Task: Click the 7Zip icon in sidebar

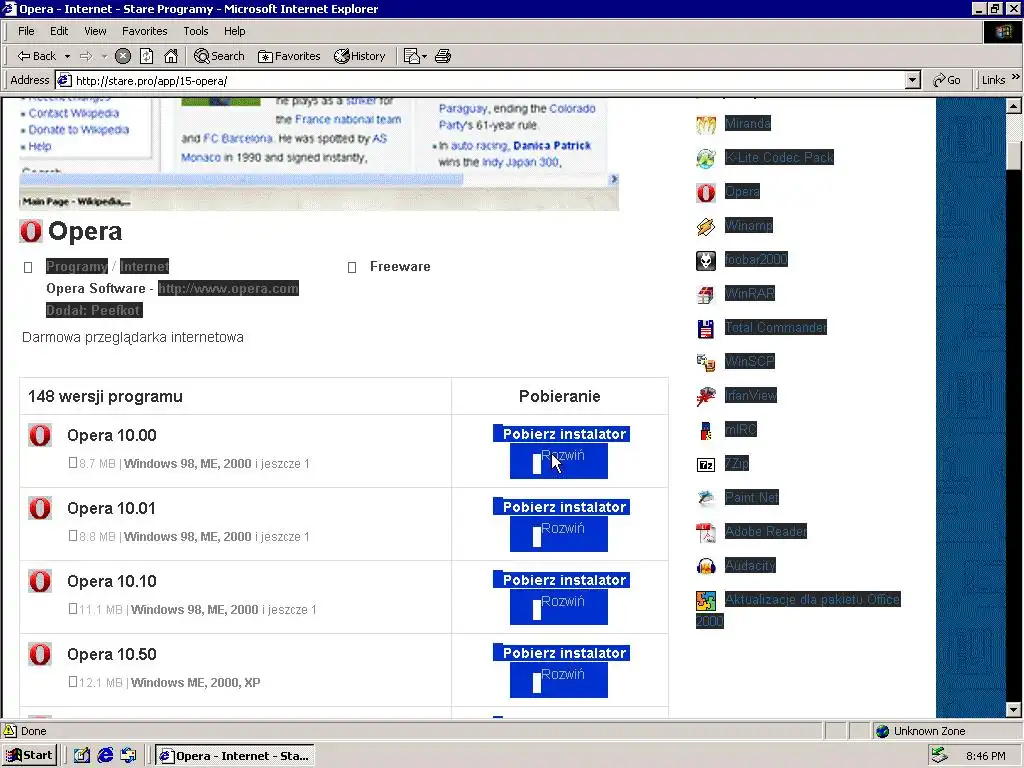Action: (706, 464)
